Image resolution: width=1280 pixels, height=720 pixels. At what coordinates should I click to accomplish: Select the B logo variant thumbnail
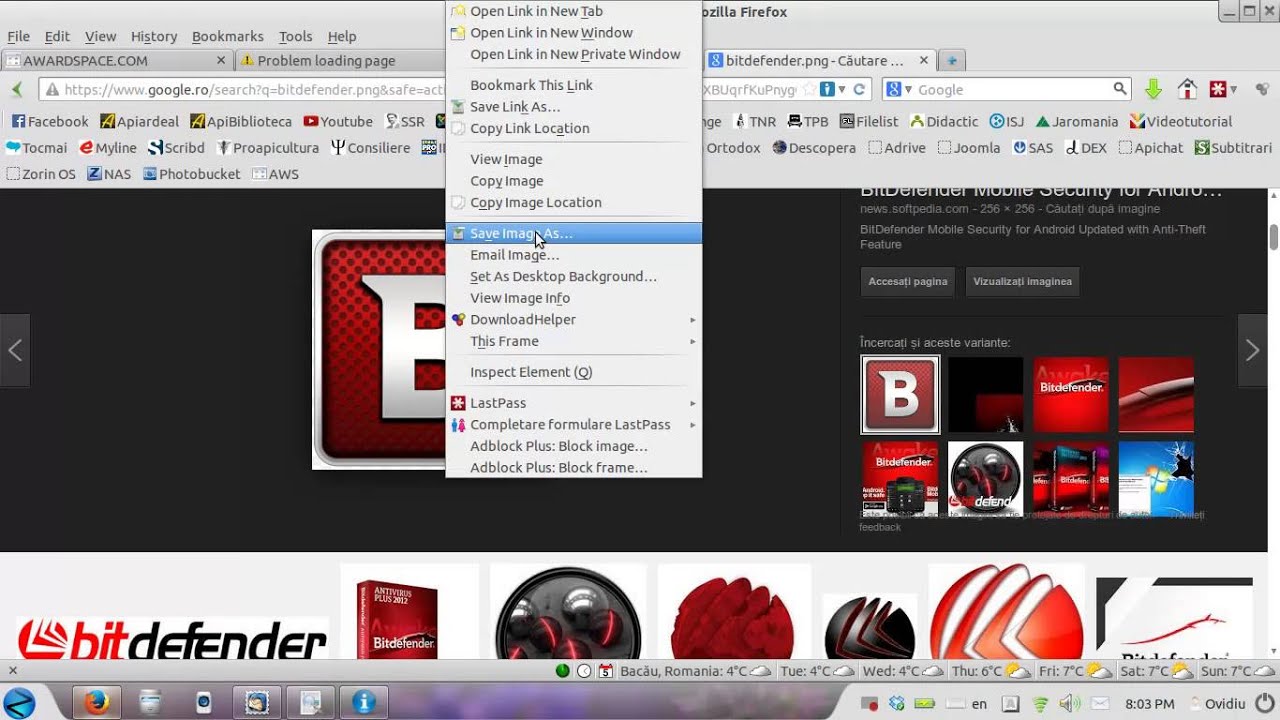[x=900, y=394]
